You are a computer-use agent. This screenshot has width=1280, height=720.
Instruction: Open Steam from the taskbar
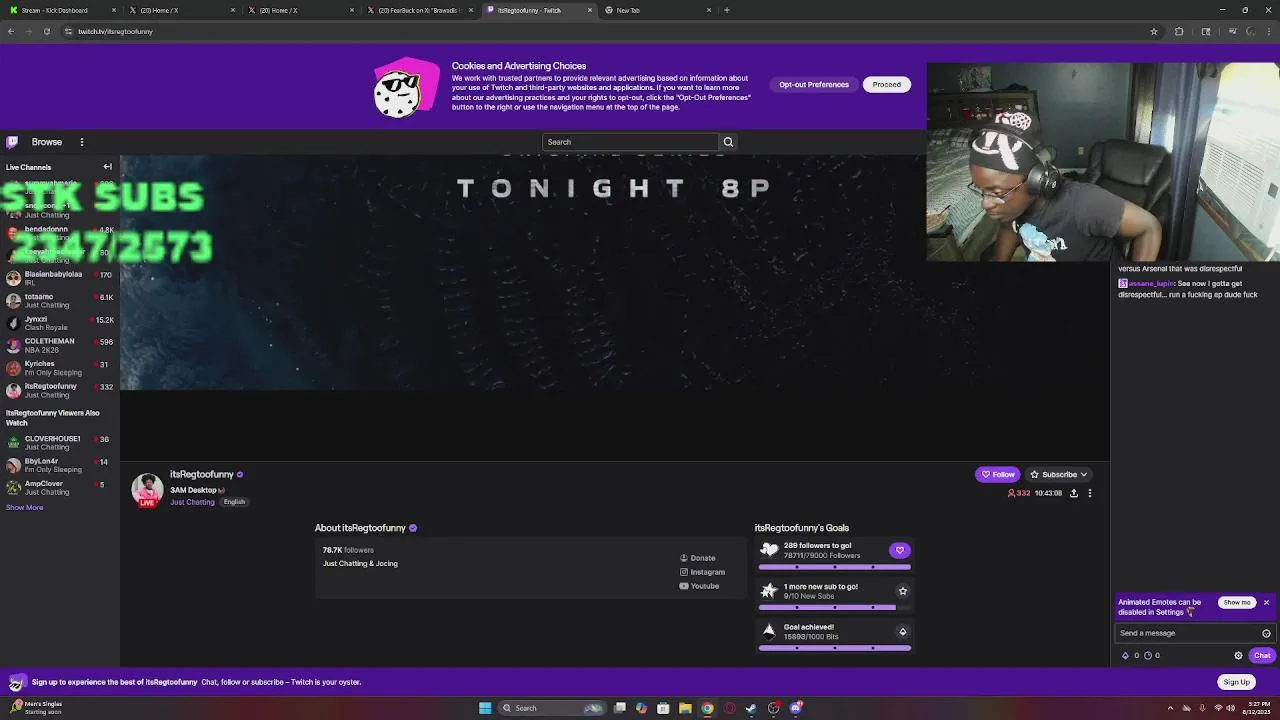point(751,708)
